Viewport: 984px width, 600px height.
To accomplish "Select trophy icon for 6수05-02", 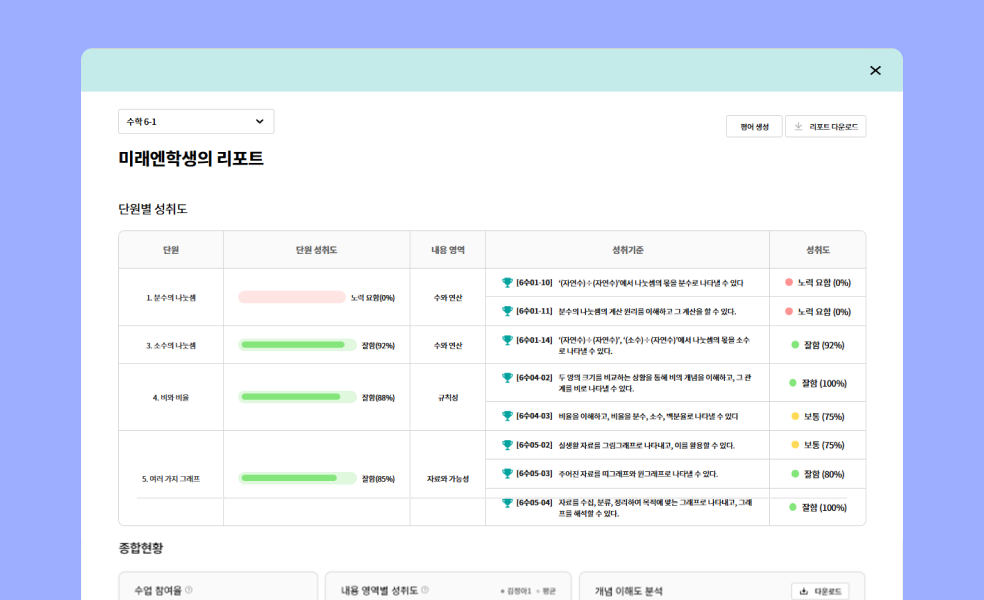I will point(507,445).
